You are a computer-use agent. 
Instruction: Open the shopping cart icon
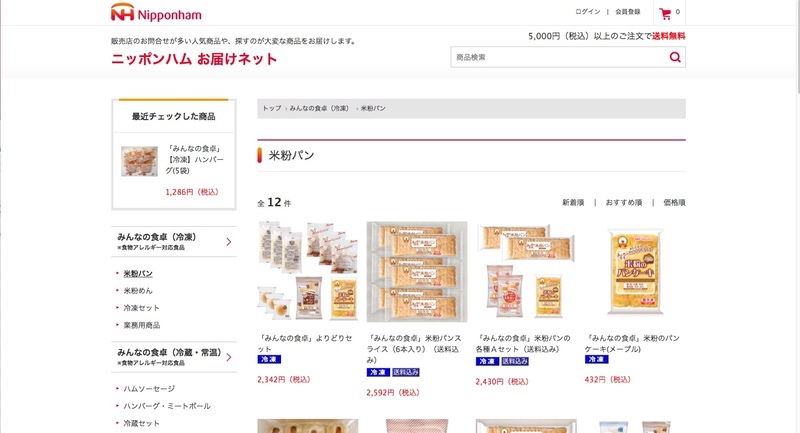[x=665, y=13]
